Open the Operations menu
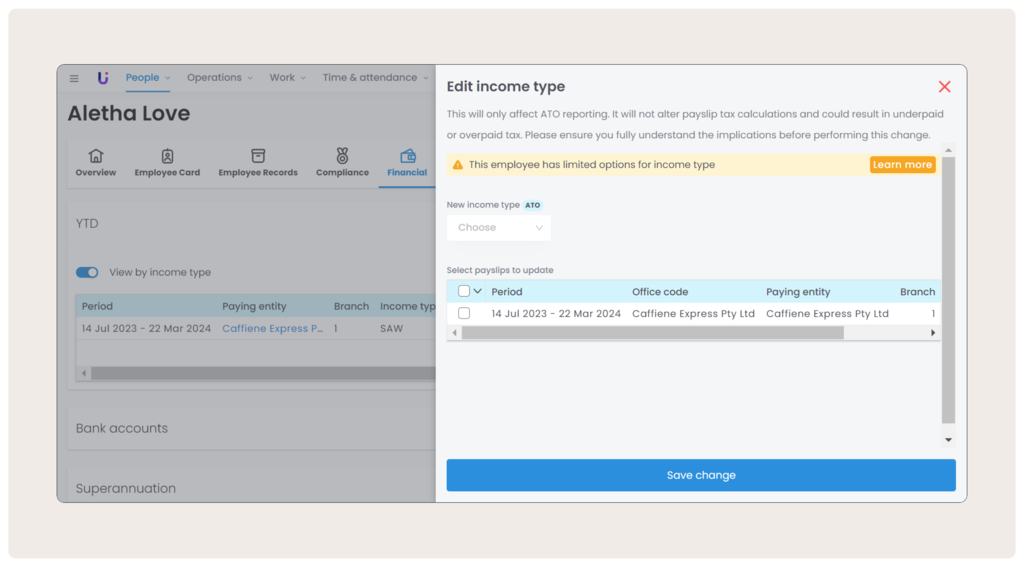Viewport: 1024px width, 567px height. [219, 78]
